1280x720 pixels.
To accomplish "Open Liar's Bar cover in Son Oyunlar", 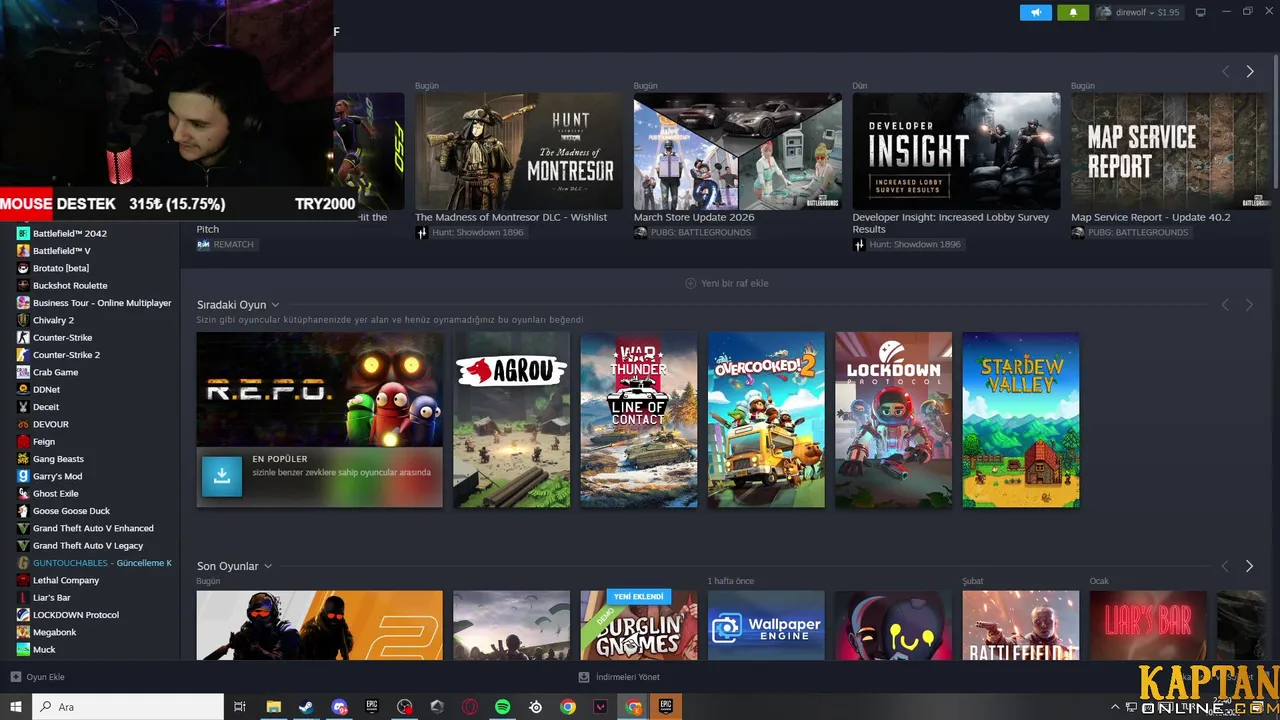I will (1148, 625).
